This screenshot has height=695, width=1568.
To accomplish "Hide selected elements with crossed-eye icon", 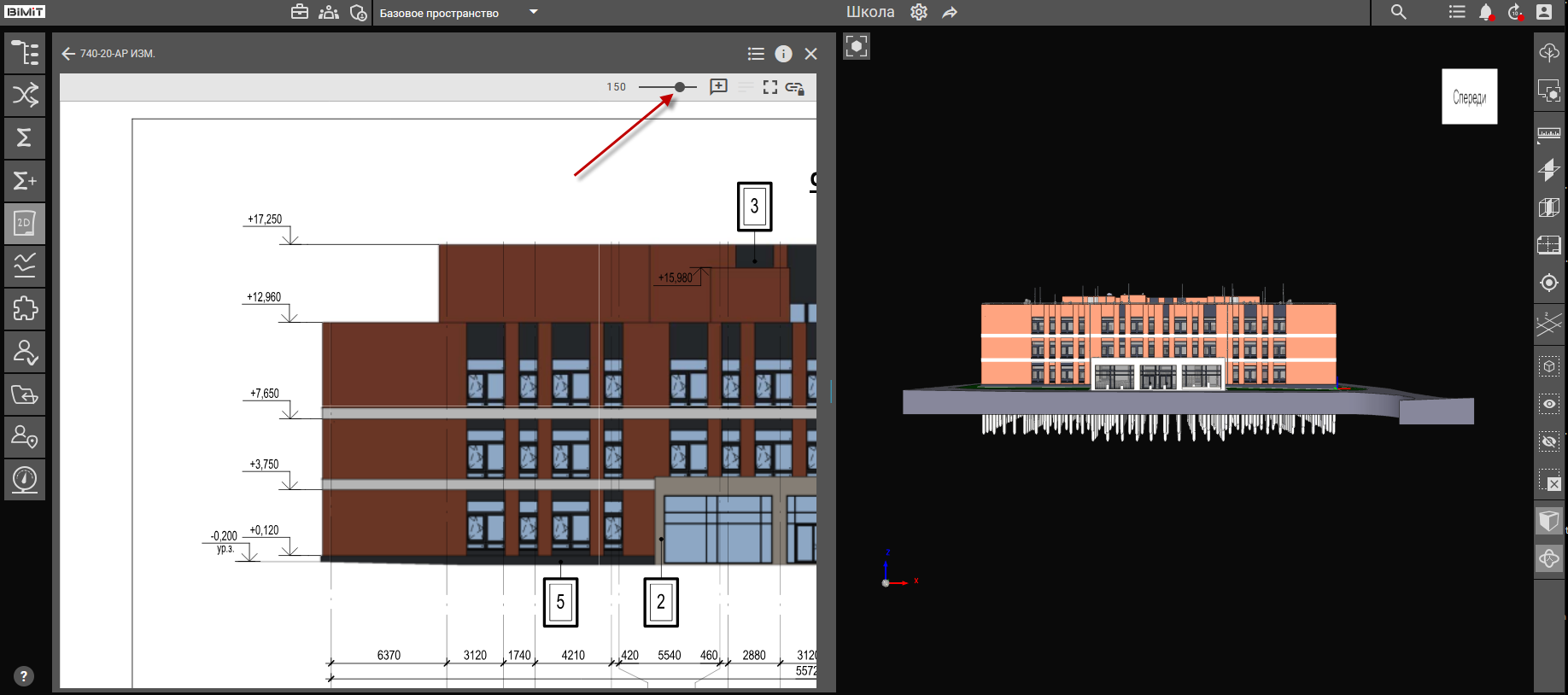I will tap(1548, 441).
